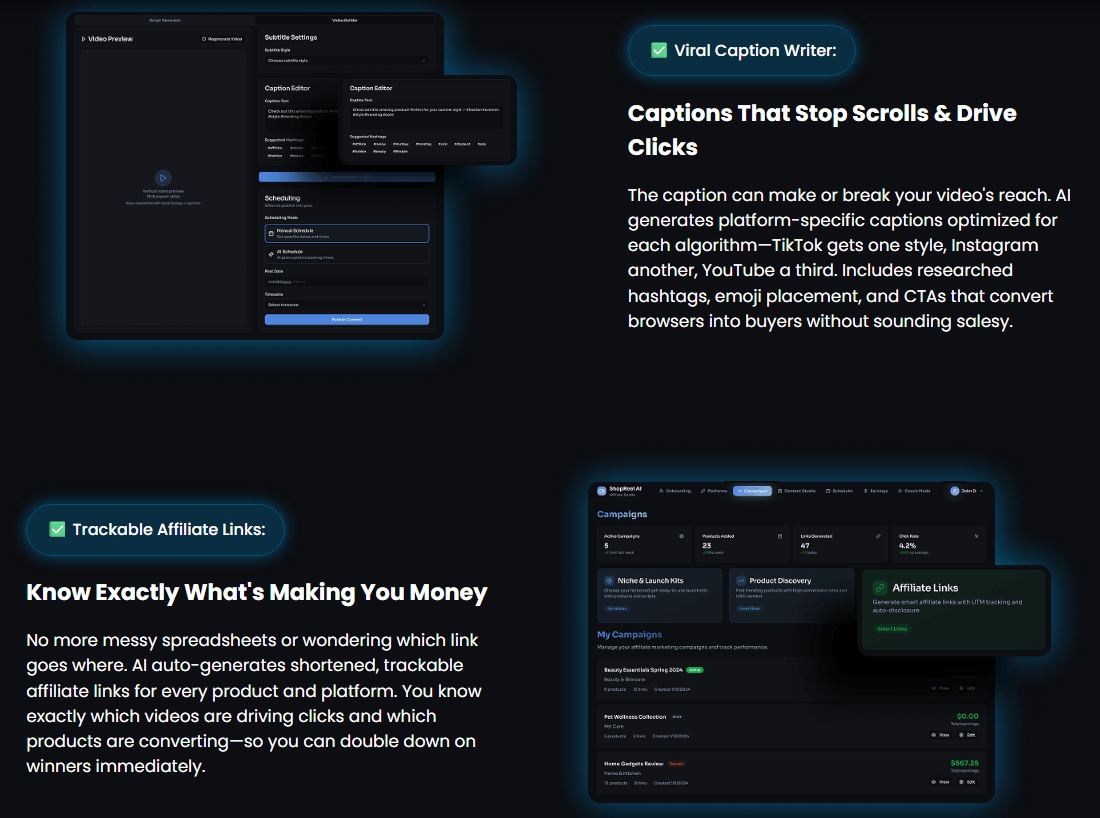Click the Active Campaigns card icon
Viewport: 1100px width, 818px height.
[682, 536]
